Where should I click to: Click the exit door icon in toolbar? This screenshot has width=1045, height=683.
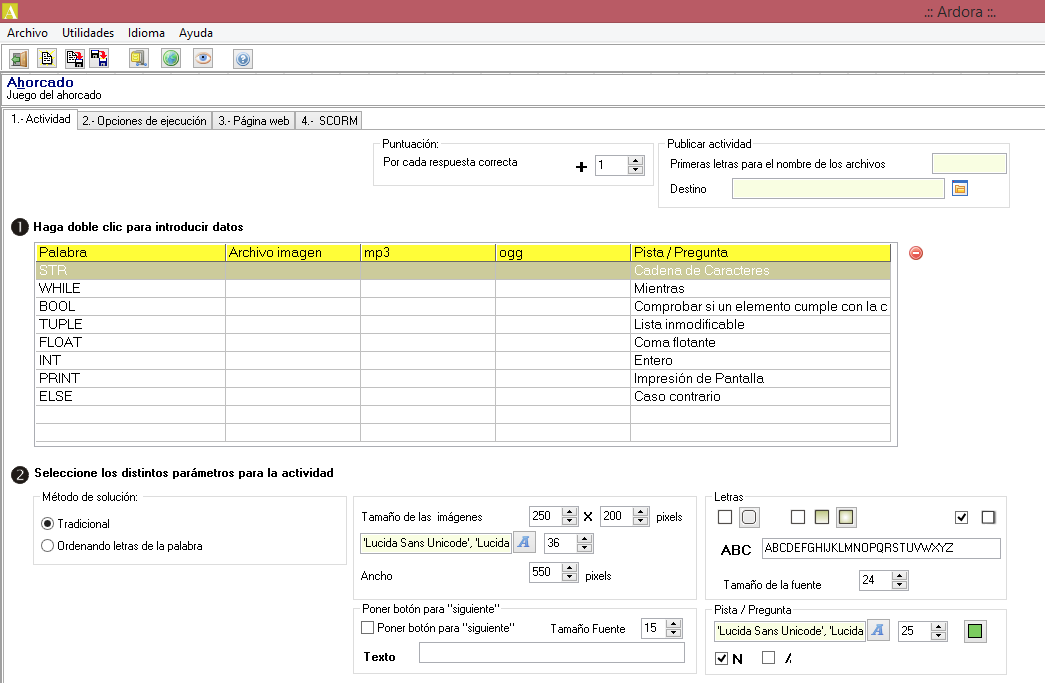(19, 59)
